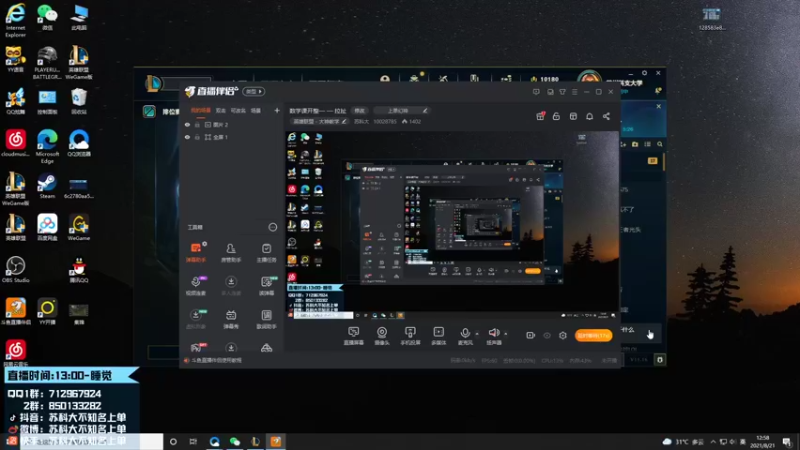
Task: Expand the microphone options arrow
Action: point(477,334)
